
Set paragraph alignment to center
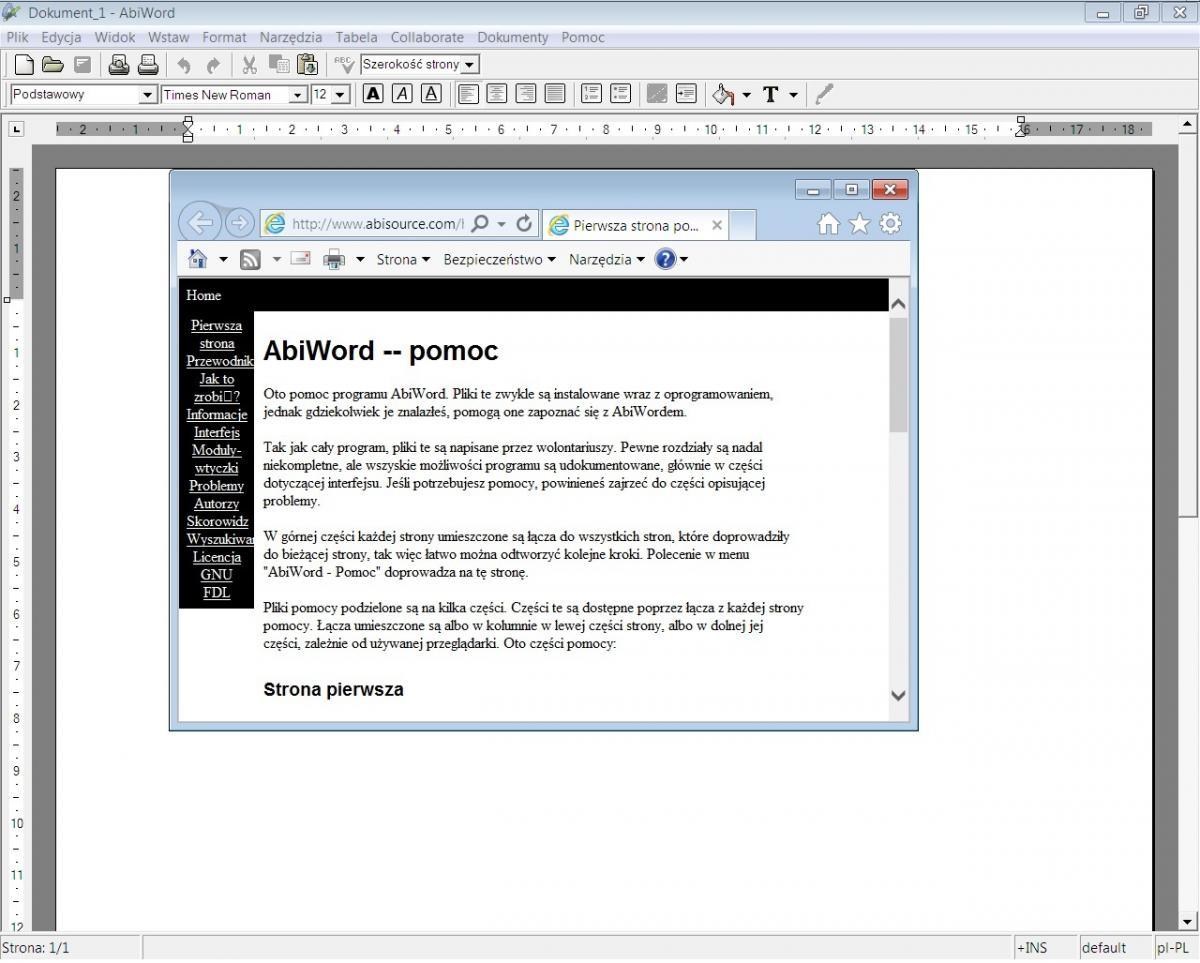pos(497,94)
